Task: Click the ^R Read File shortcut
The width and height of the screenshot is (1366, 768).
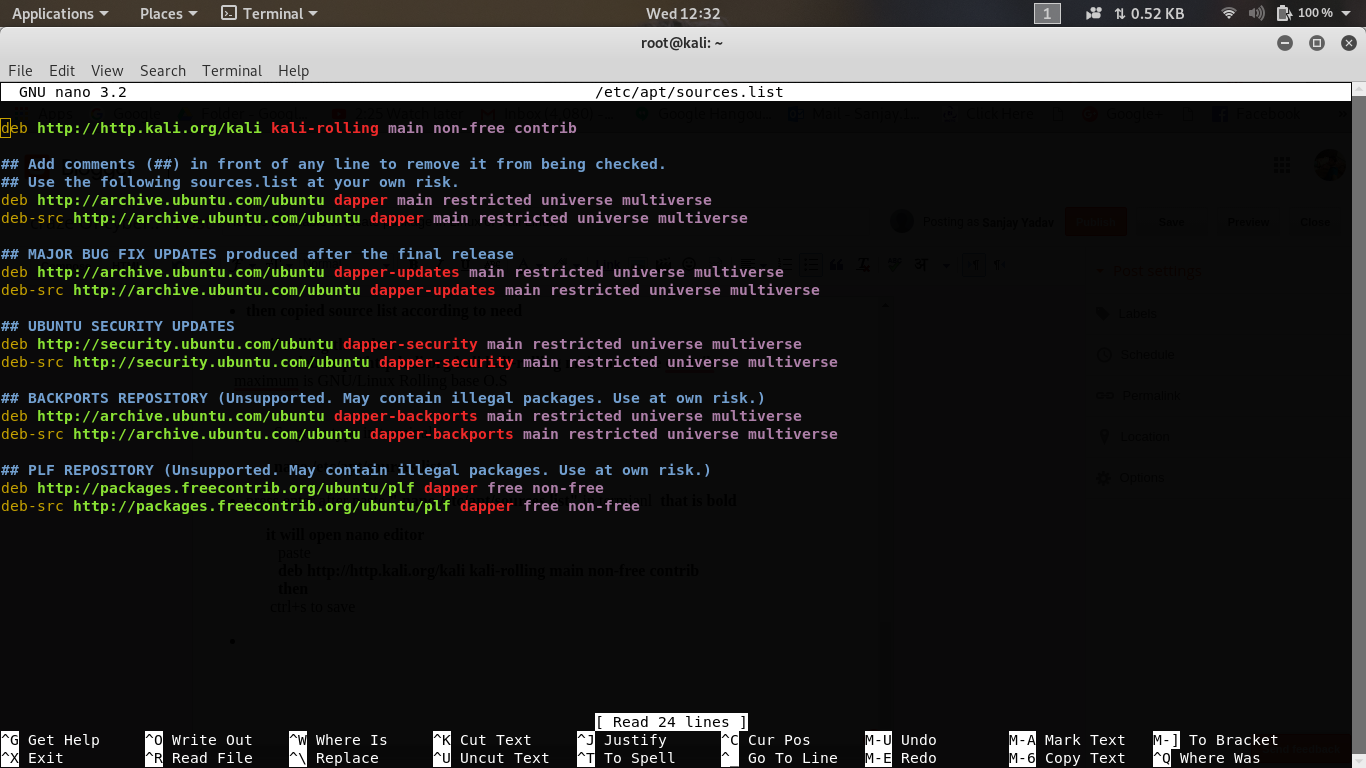Action: click(x=199, y=758)
